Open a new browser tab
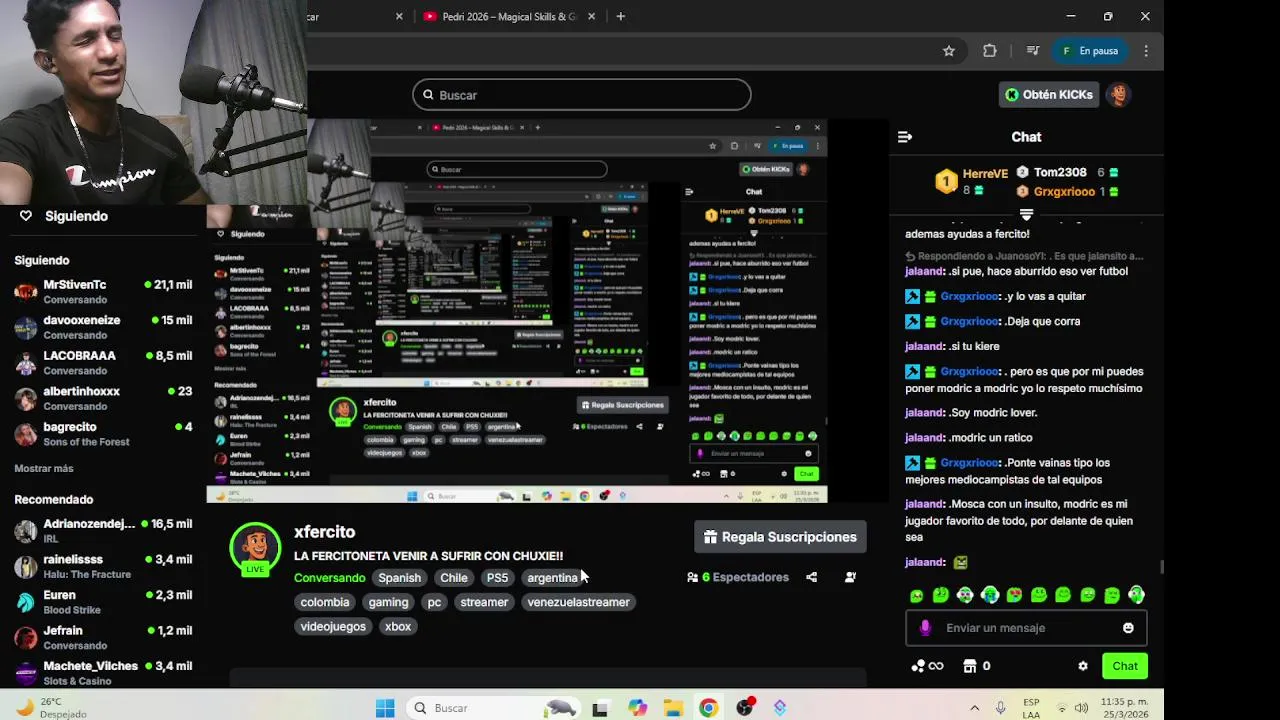 pyautogui.click(x=620, y=17)
